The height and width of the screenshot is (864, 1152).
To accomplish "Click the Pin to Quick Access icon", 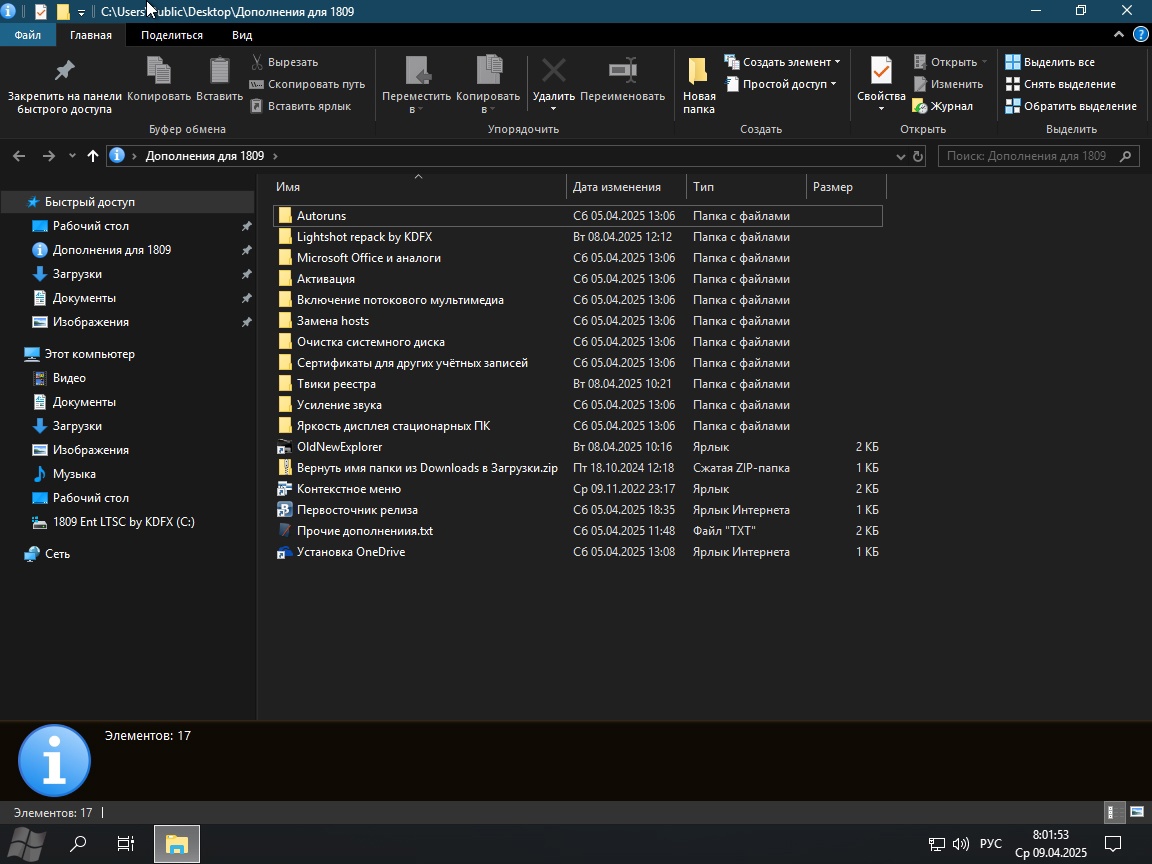I will pos(64,72).
